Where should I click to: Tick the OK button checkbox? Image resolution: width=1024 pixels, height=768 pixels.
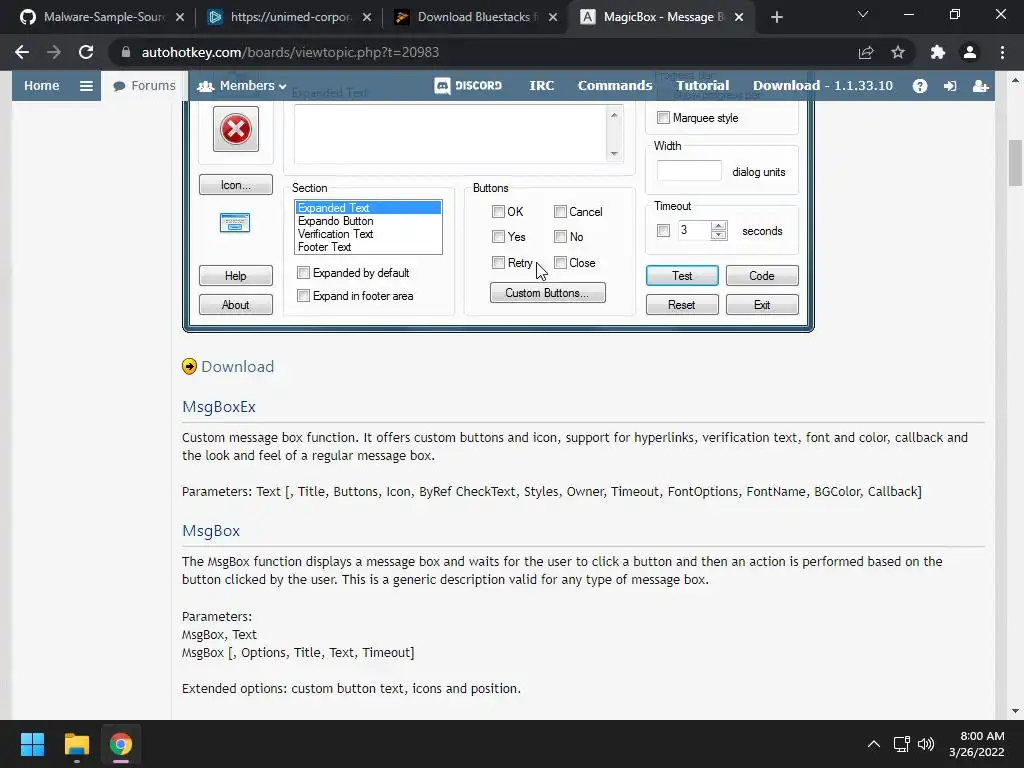click(x=498, y=212)
